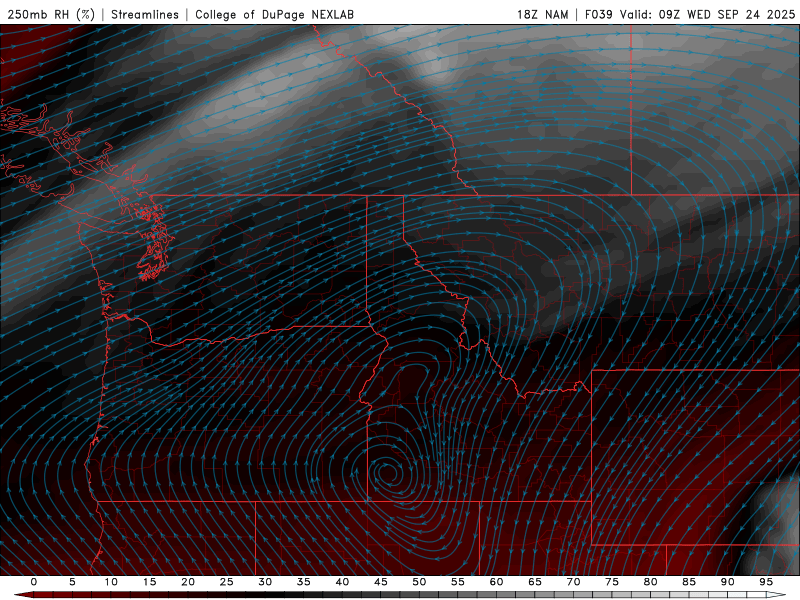Click the "Streamlines" label in header
800x600 pixels.
[145, 14]
